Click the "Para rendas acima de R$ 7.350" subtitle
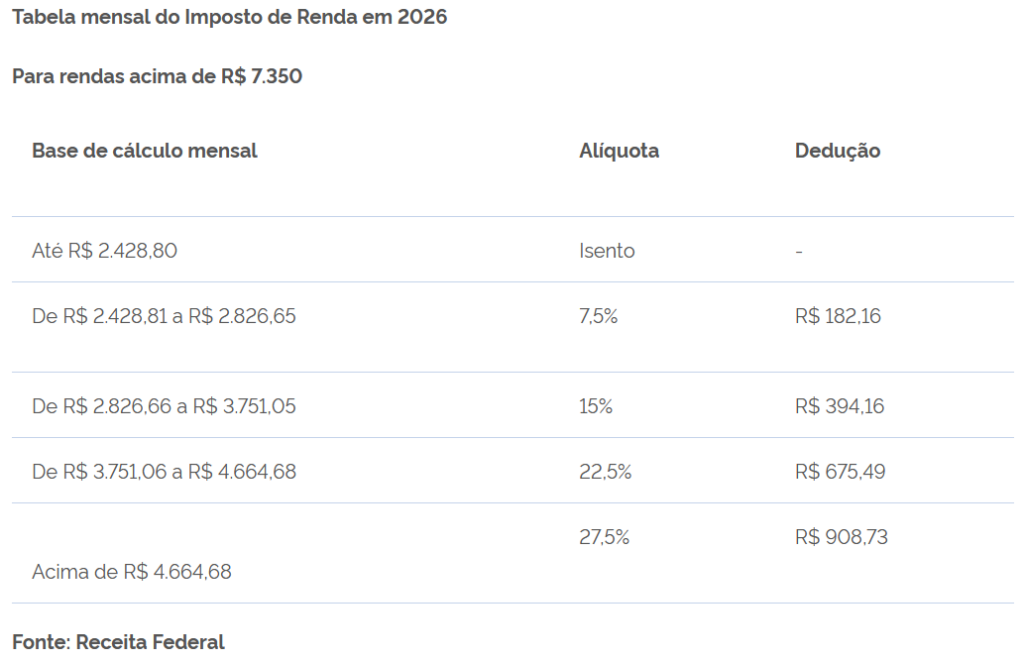1024x661 pixels. 157,76
